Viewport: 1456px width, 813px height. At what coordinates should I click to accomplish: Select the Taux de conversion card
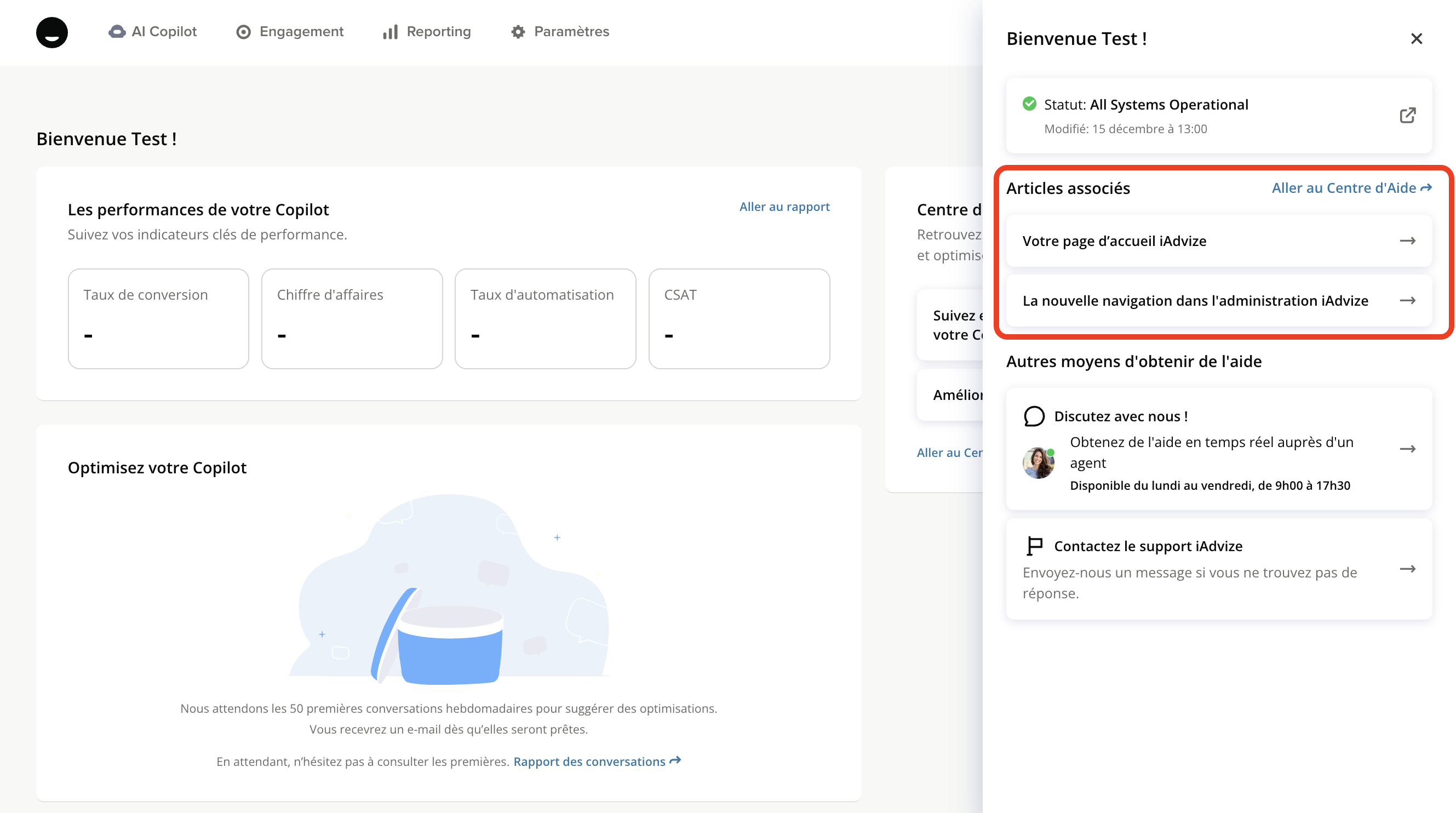[158, 318]
